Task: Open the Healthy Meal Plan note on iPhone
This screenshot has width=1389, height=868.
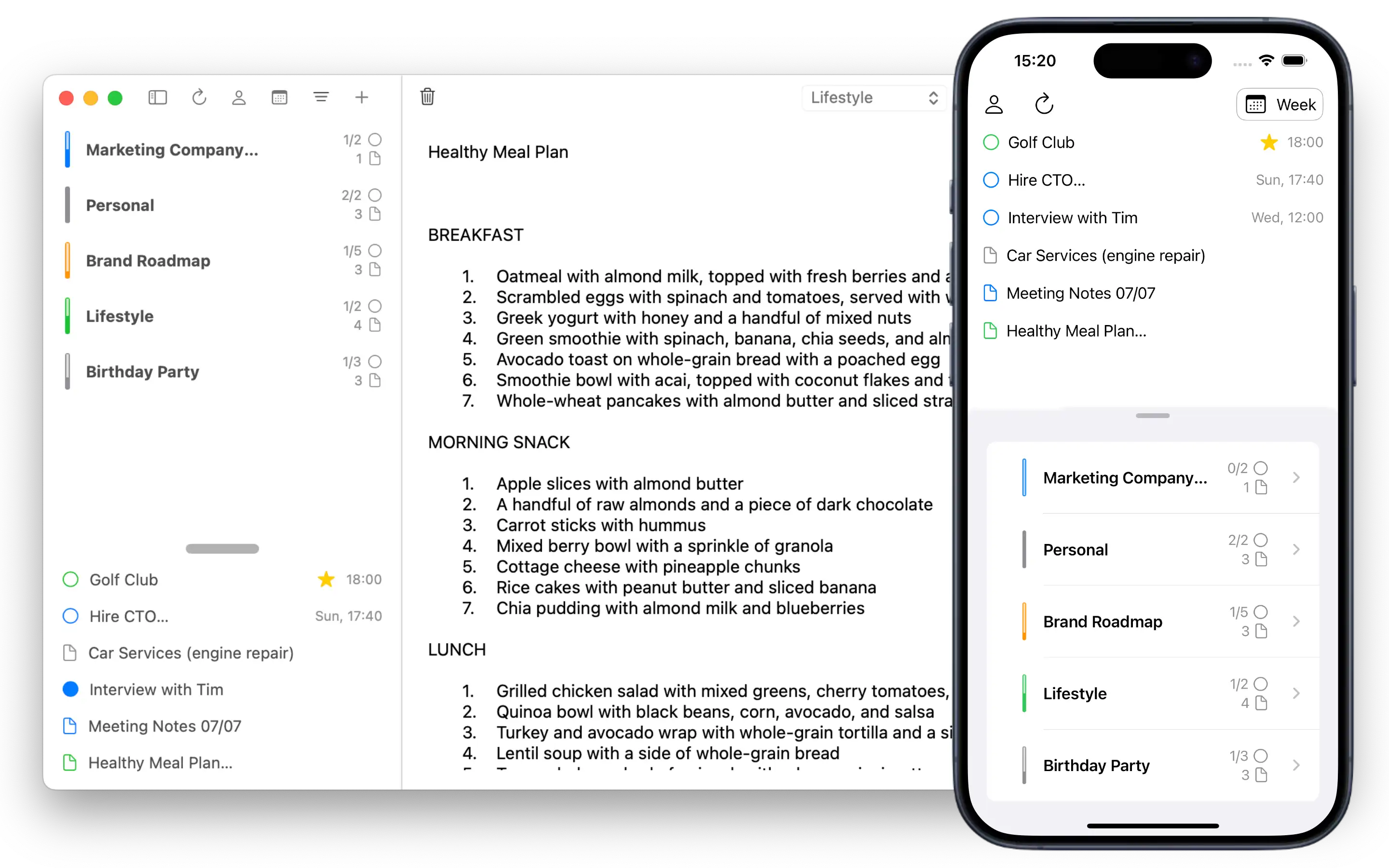Action: pyautogui.click(x=1076, y=331)
